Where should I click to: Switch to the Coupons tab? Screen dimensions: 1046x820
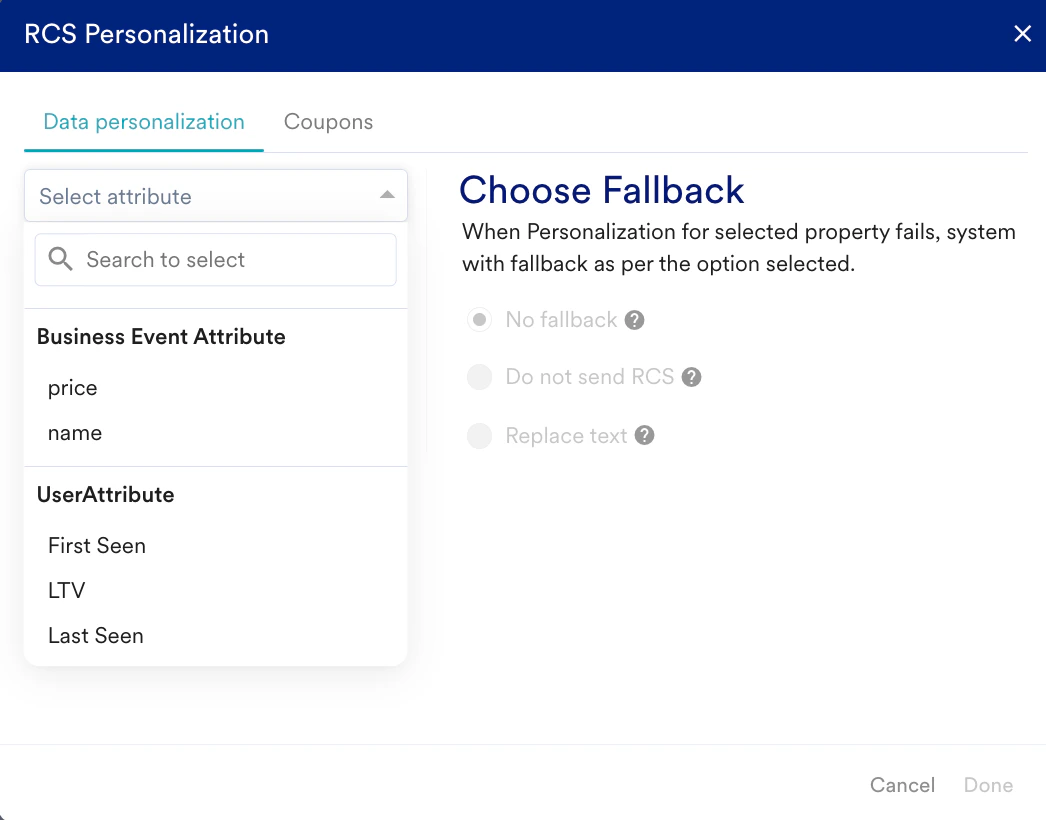pos(328,122)
